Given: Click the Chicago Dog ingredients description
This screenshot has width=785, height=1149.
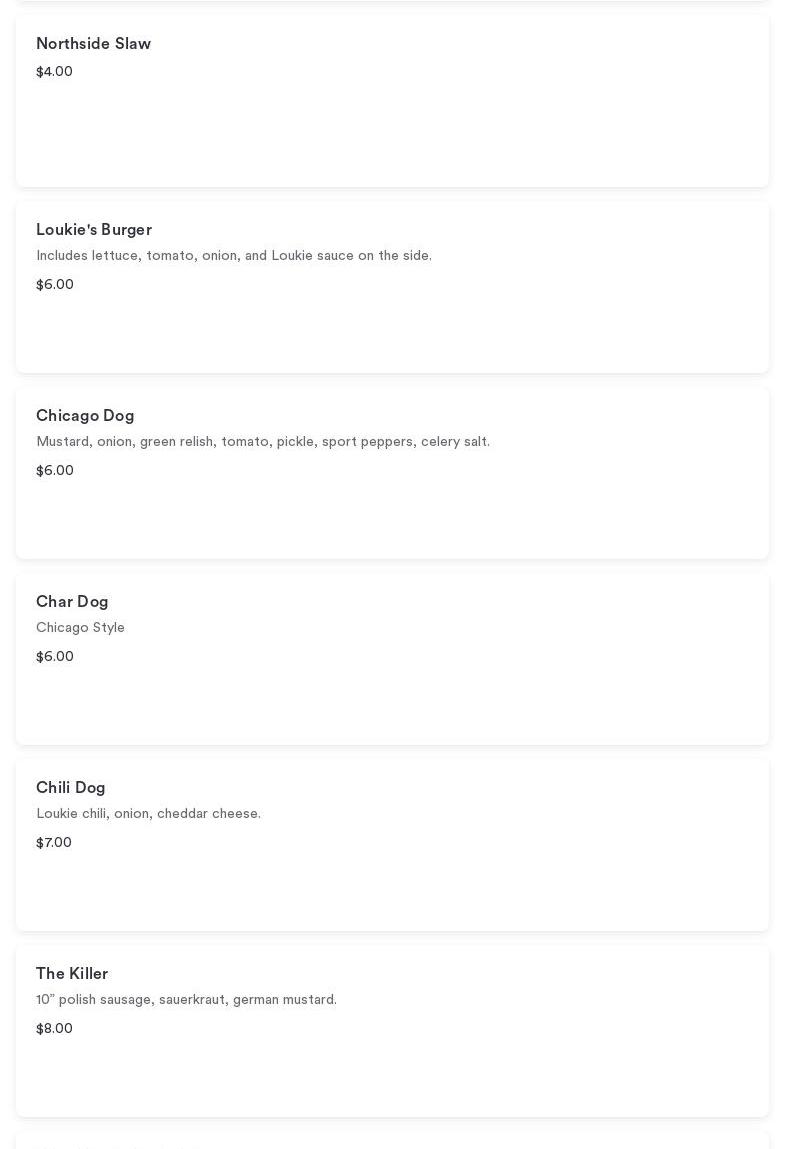Looking at the screenshot, I should tap(263, 442).
